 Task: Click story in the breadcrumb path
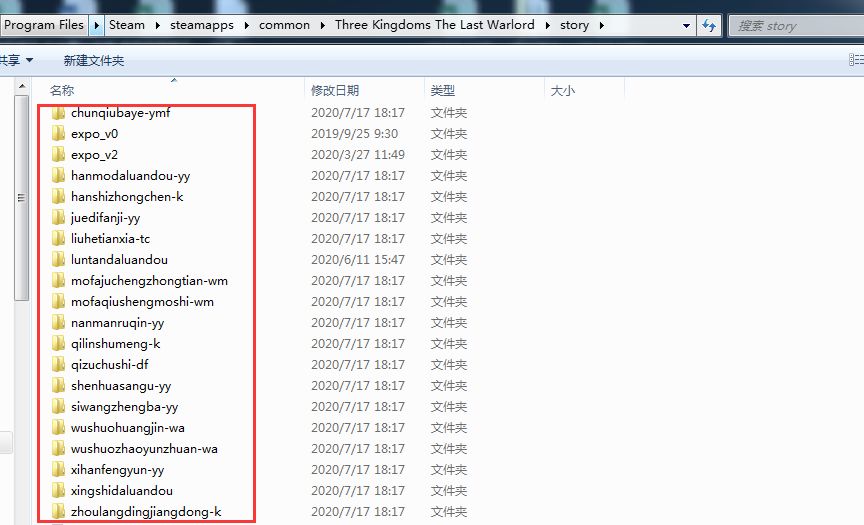pyautogui.click(x=574, y=25)
